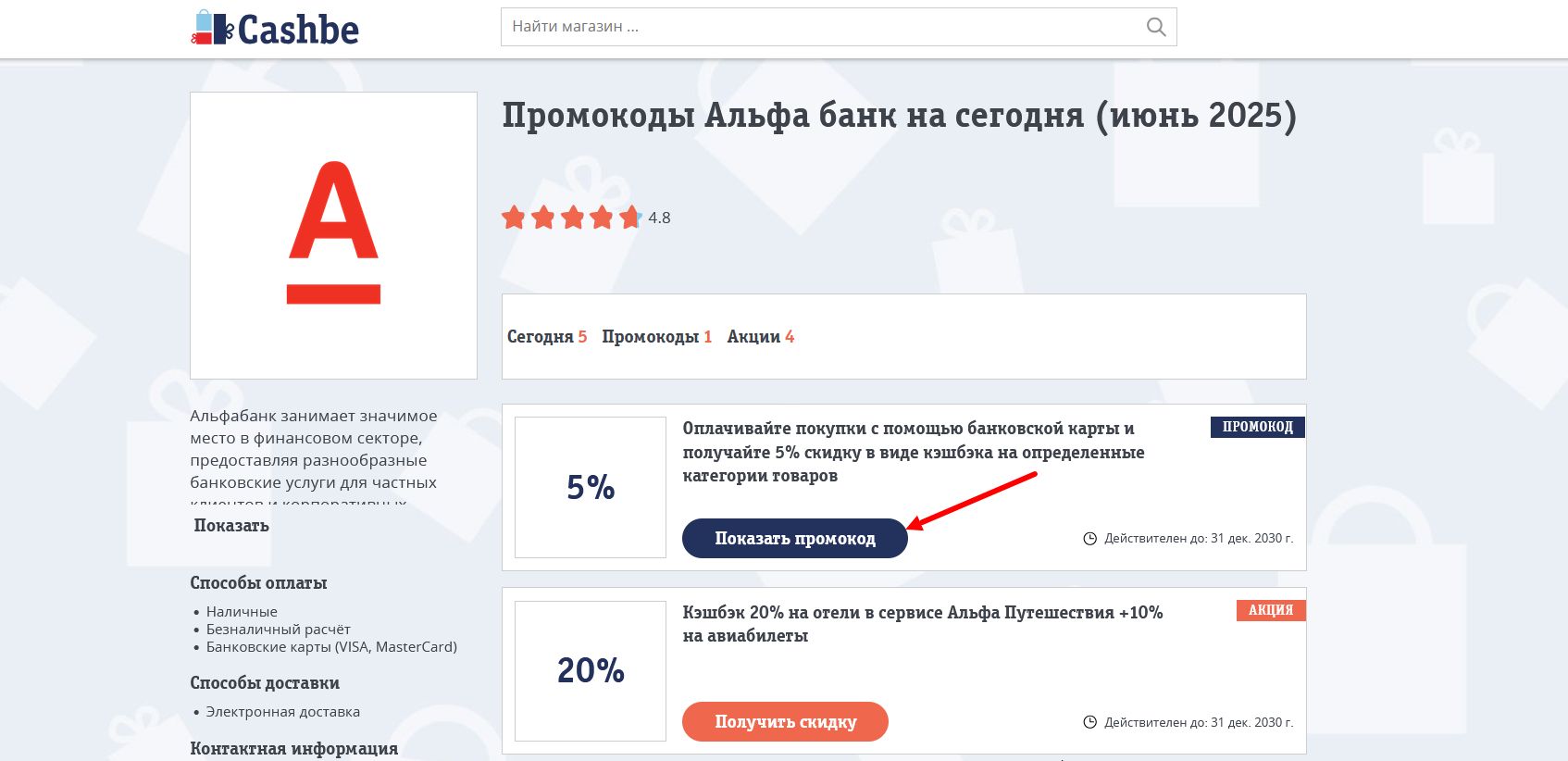Click expiry text on the 5% promo card
The width and height of the screenshot is (1568, 761).
(x=1199, y=539)
